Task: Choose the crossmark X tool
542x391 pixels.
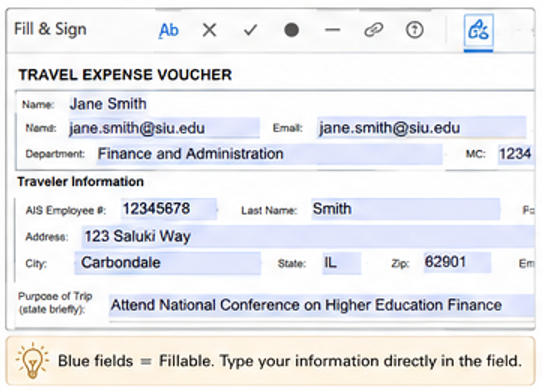Action: [x=209, y=30]
